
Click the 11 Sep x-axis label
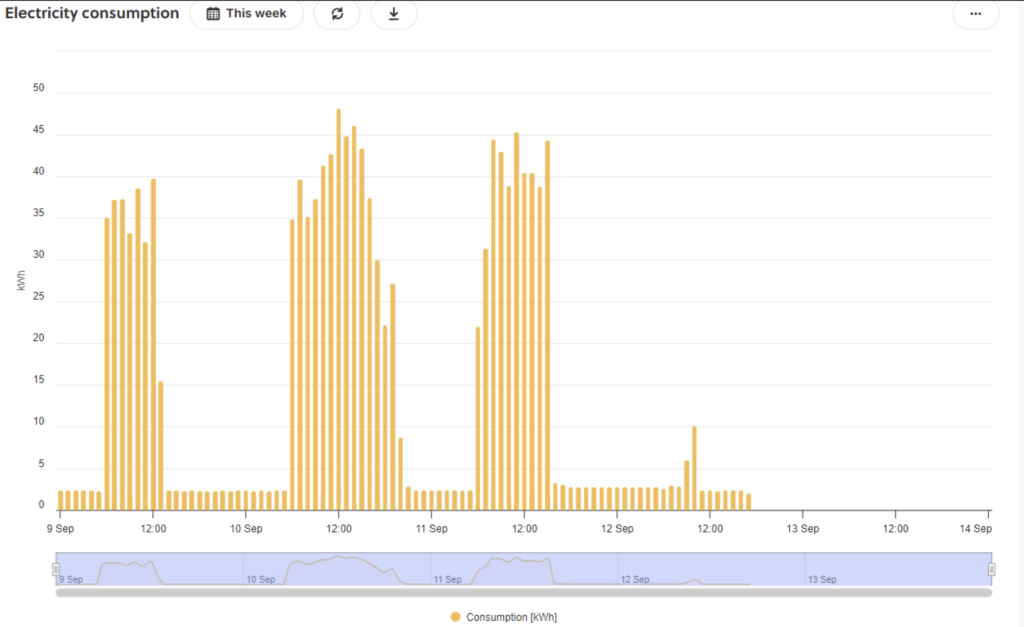tap(432, 528)
